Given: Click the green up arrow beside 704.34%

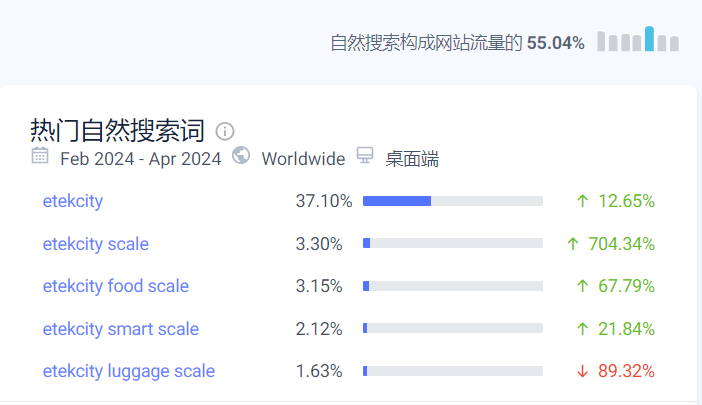Looking at the screenshot, I should pos(573,244).
